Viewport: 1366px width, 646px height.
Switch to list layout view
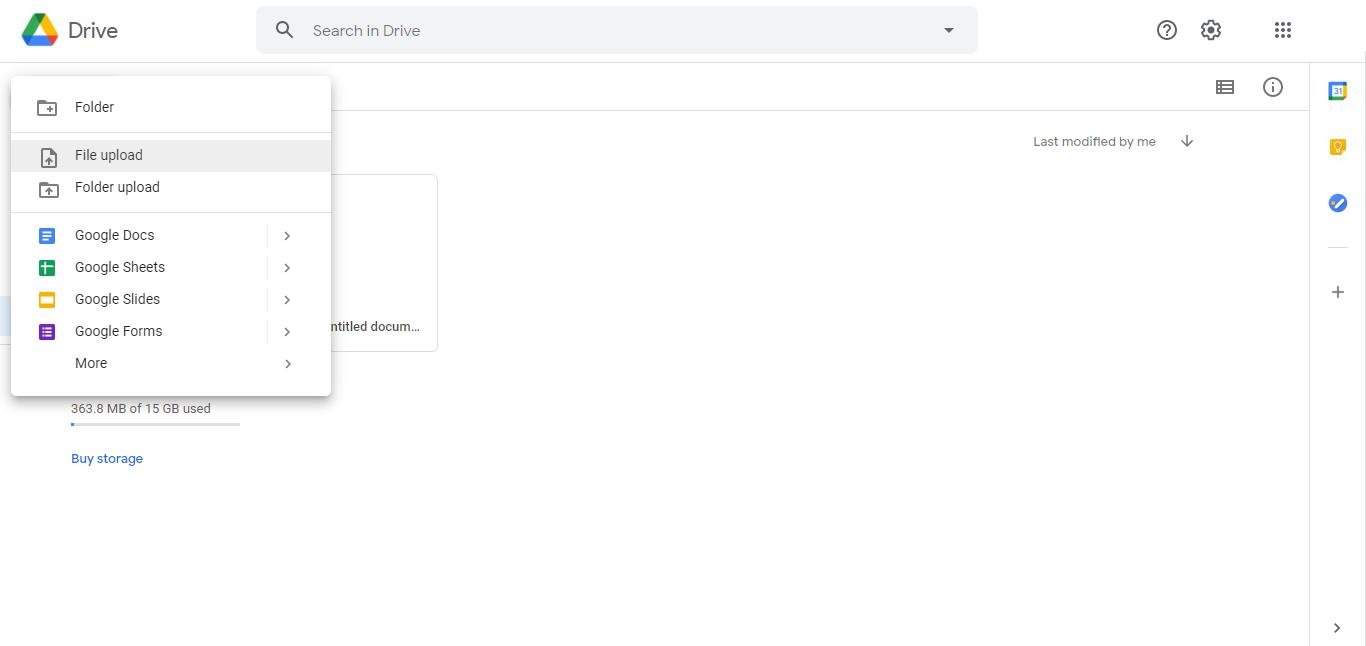pyautogui.click(x=1225, y=87)
